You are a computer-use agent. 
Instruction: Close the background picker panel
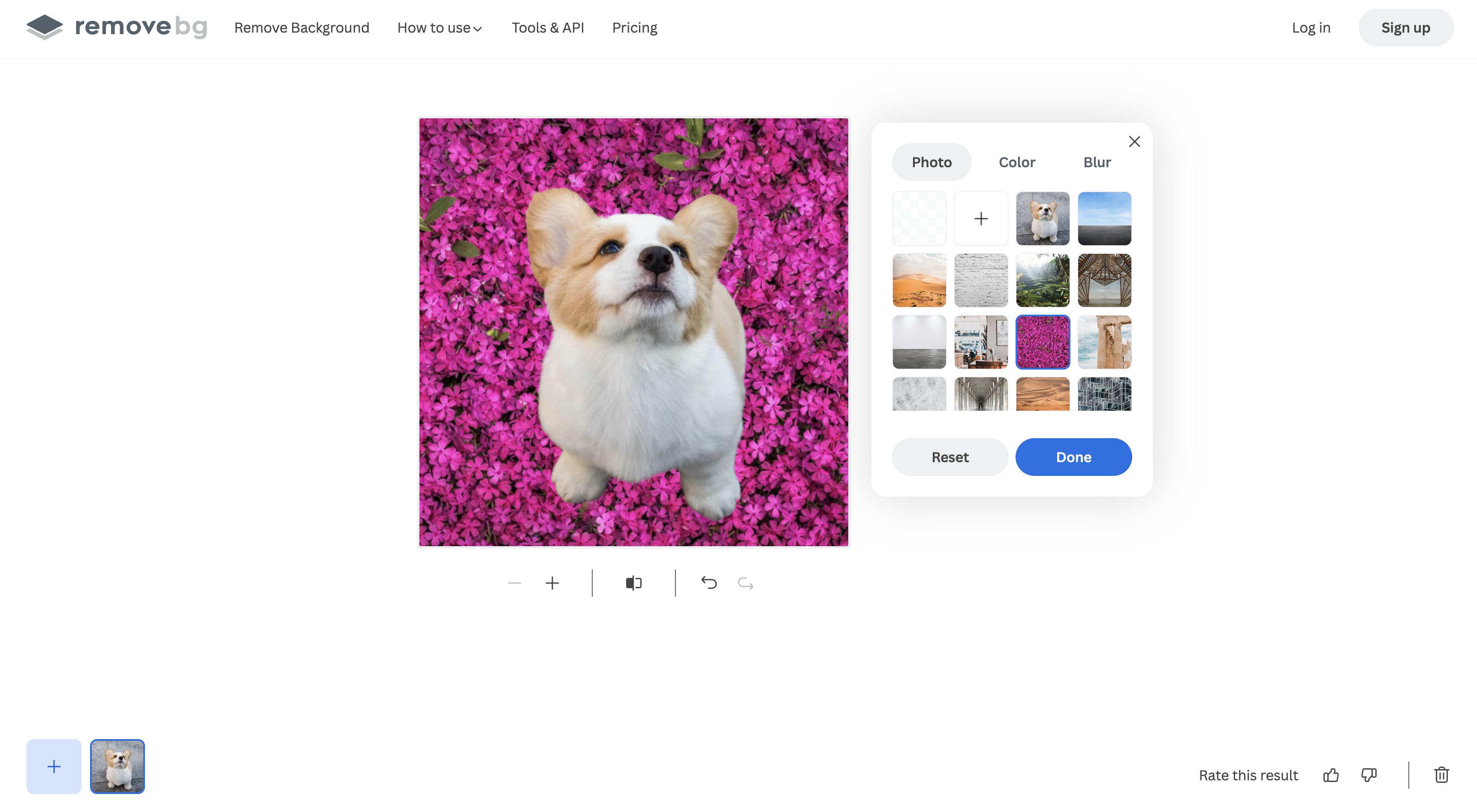coord(1134,141)
